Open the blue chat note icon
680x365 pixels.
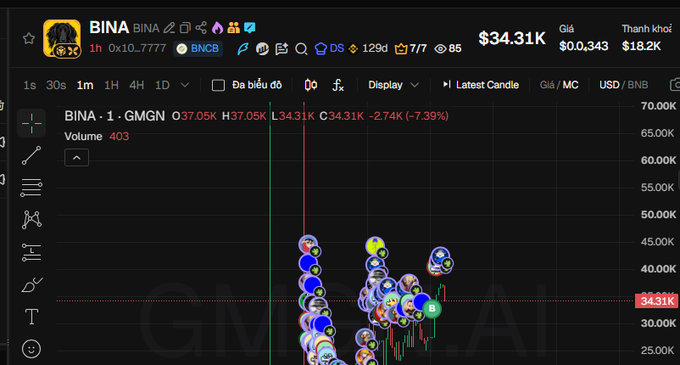pyautogui.click(x=250, y=28)
